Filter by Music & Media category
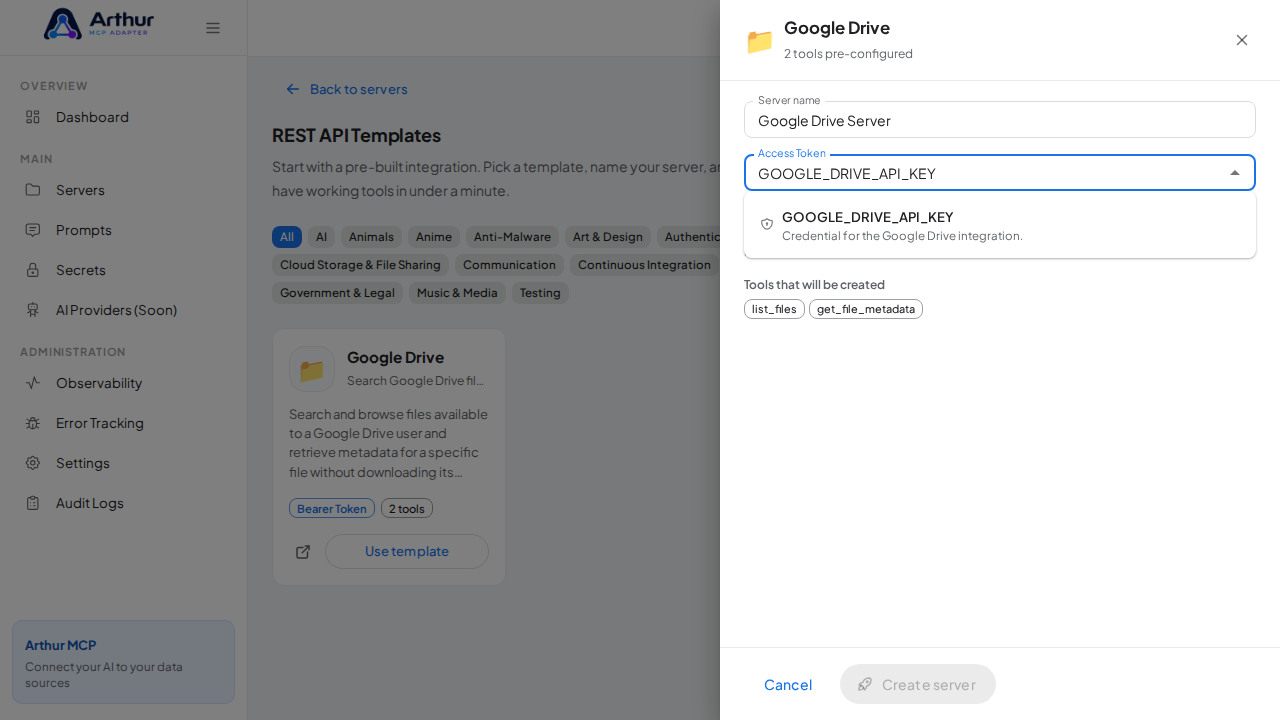 coord(457,293)
